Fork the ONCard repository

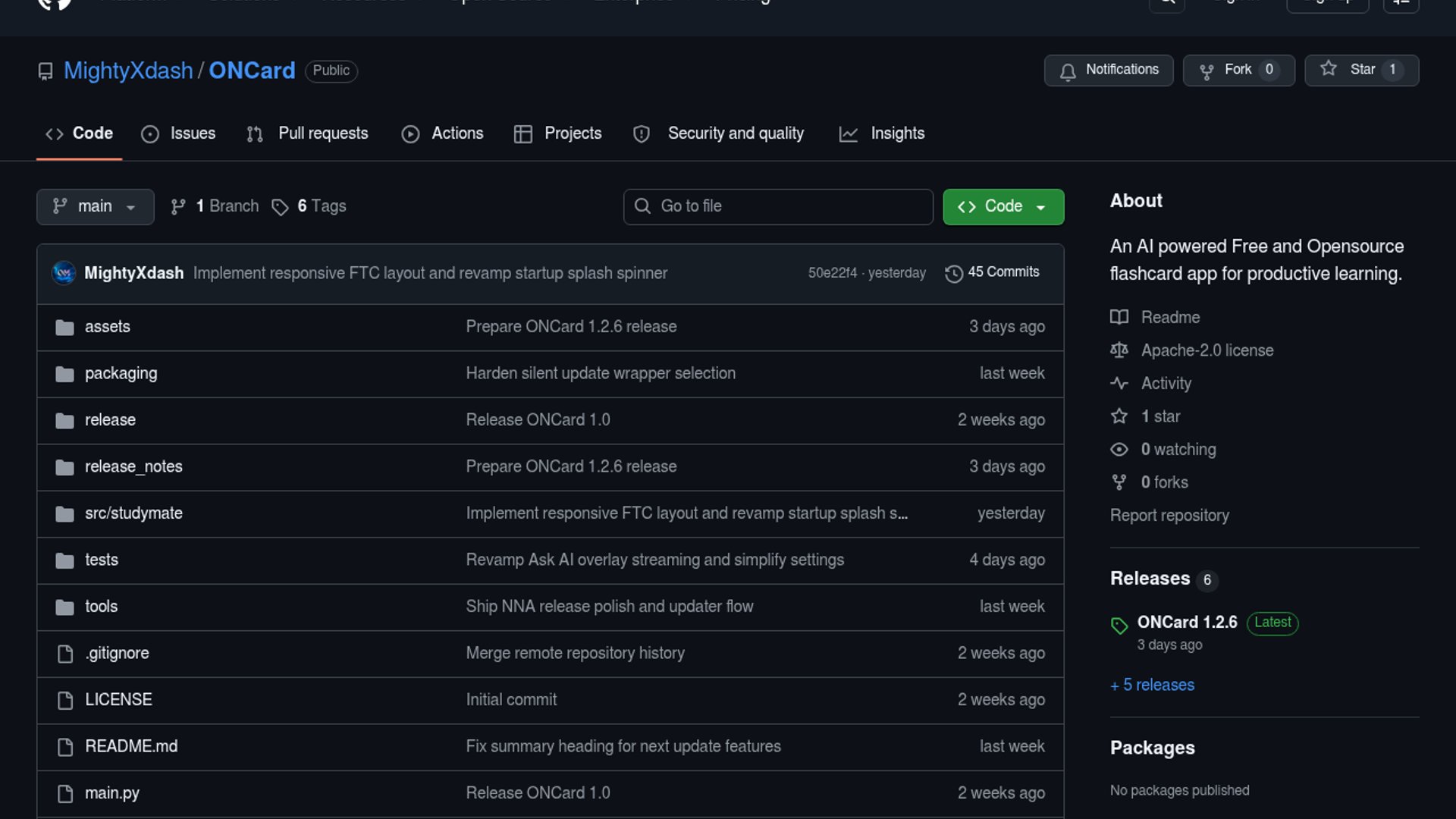[1238, 70]
